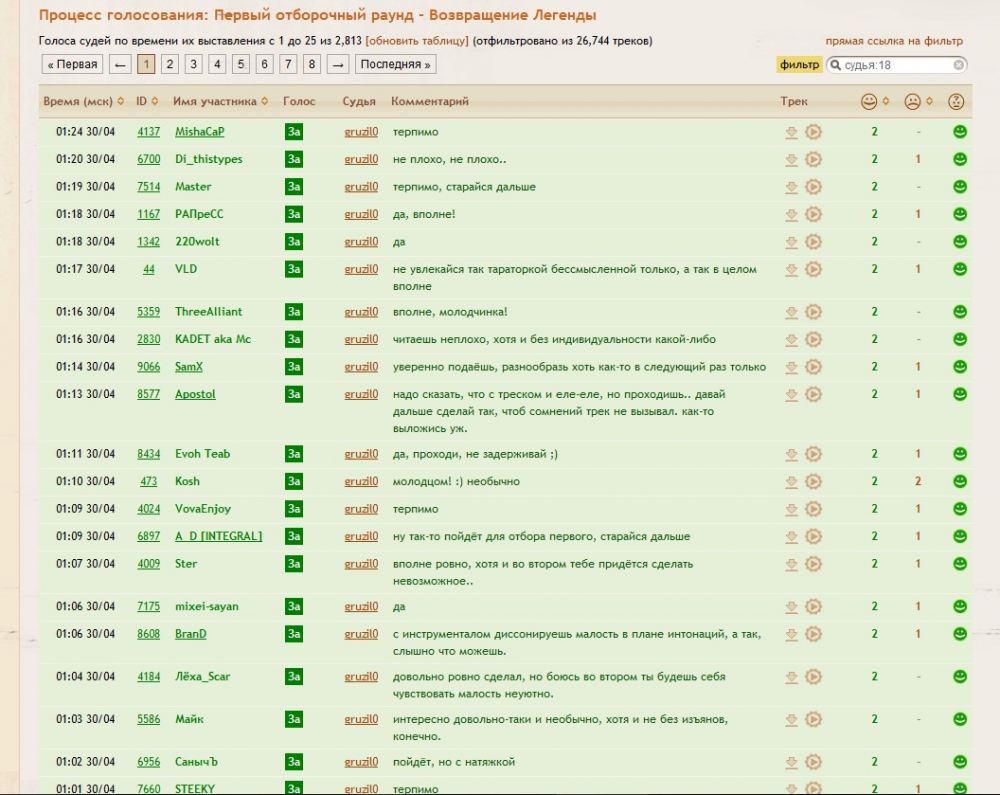This screenshot has width=1000, height=795.
Task: Open participant SamX profile link
Action: click(x=189, y=367)
